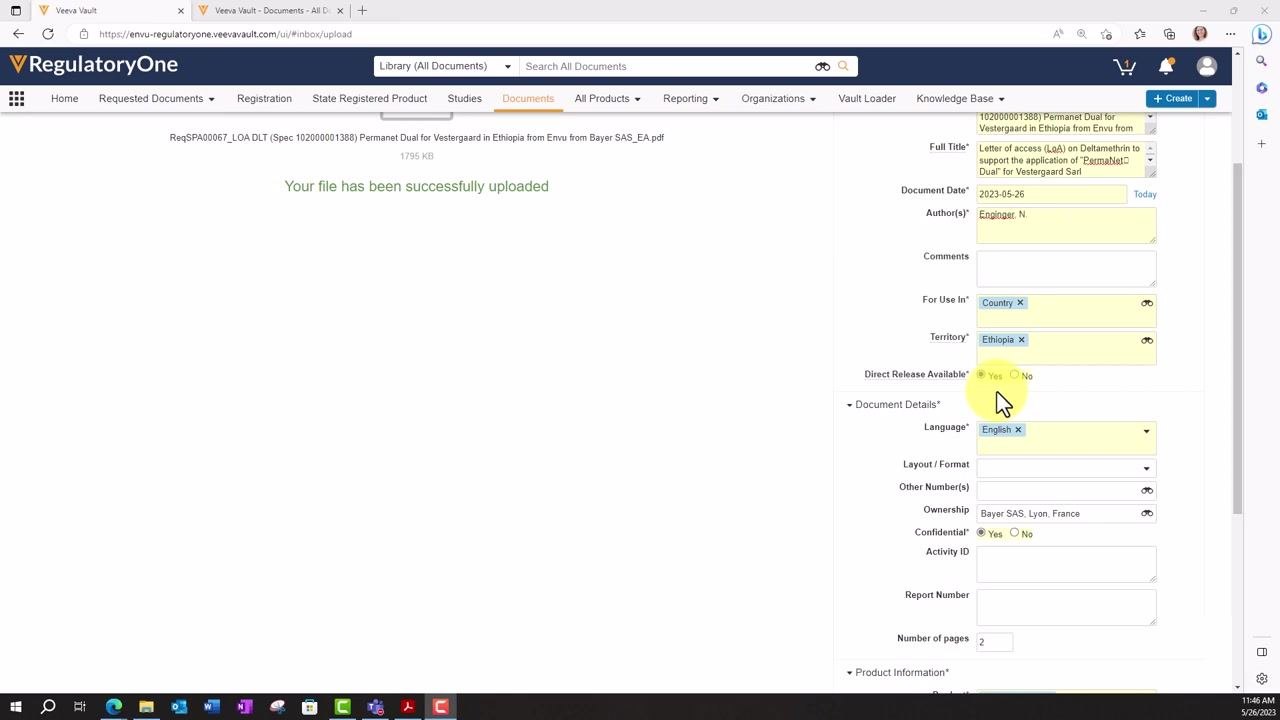
Task: Click the RegulatoryOne logo
Action: [x=94, y=65]
